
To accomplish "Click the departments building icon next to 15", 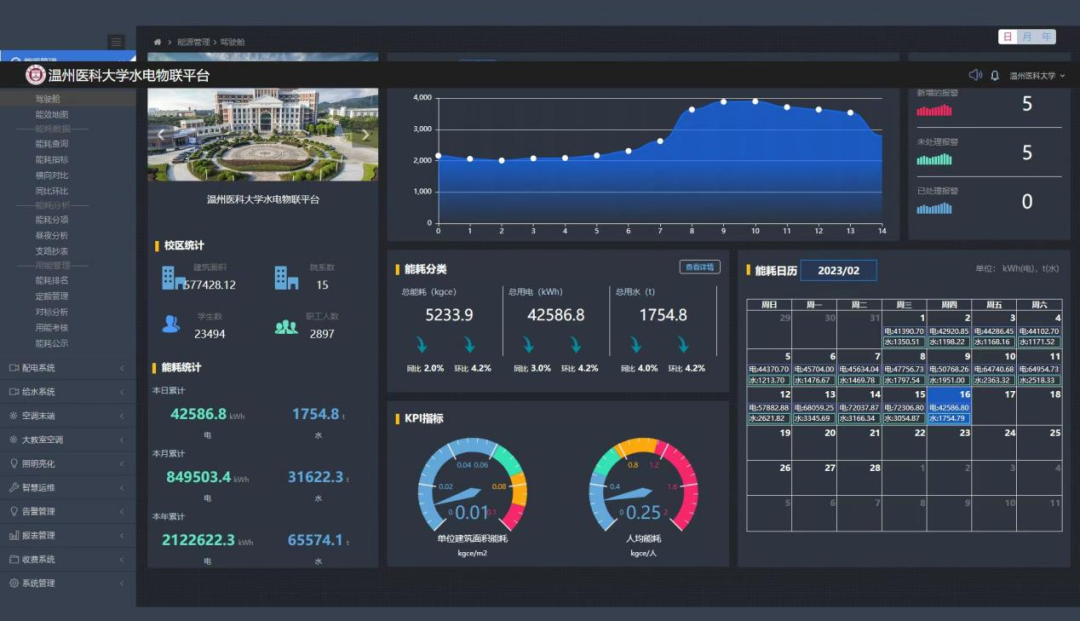I will [286, 277].
